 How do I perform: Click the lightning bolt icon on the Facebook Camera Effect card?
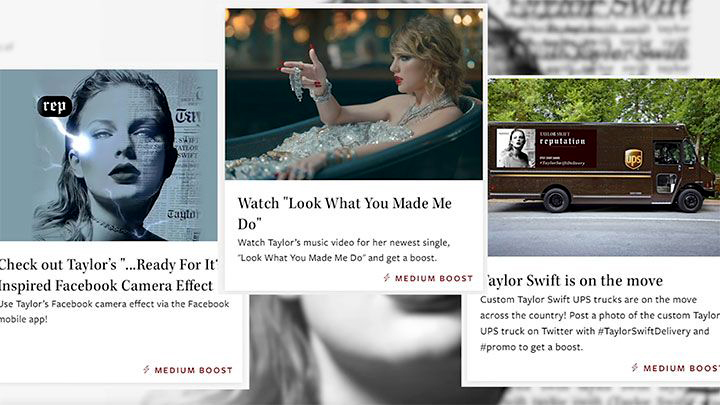146,370
